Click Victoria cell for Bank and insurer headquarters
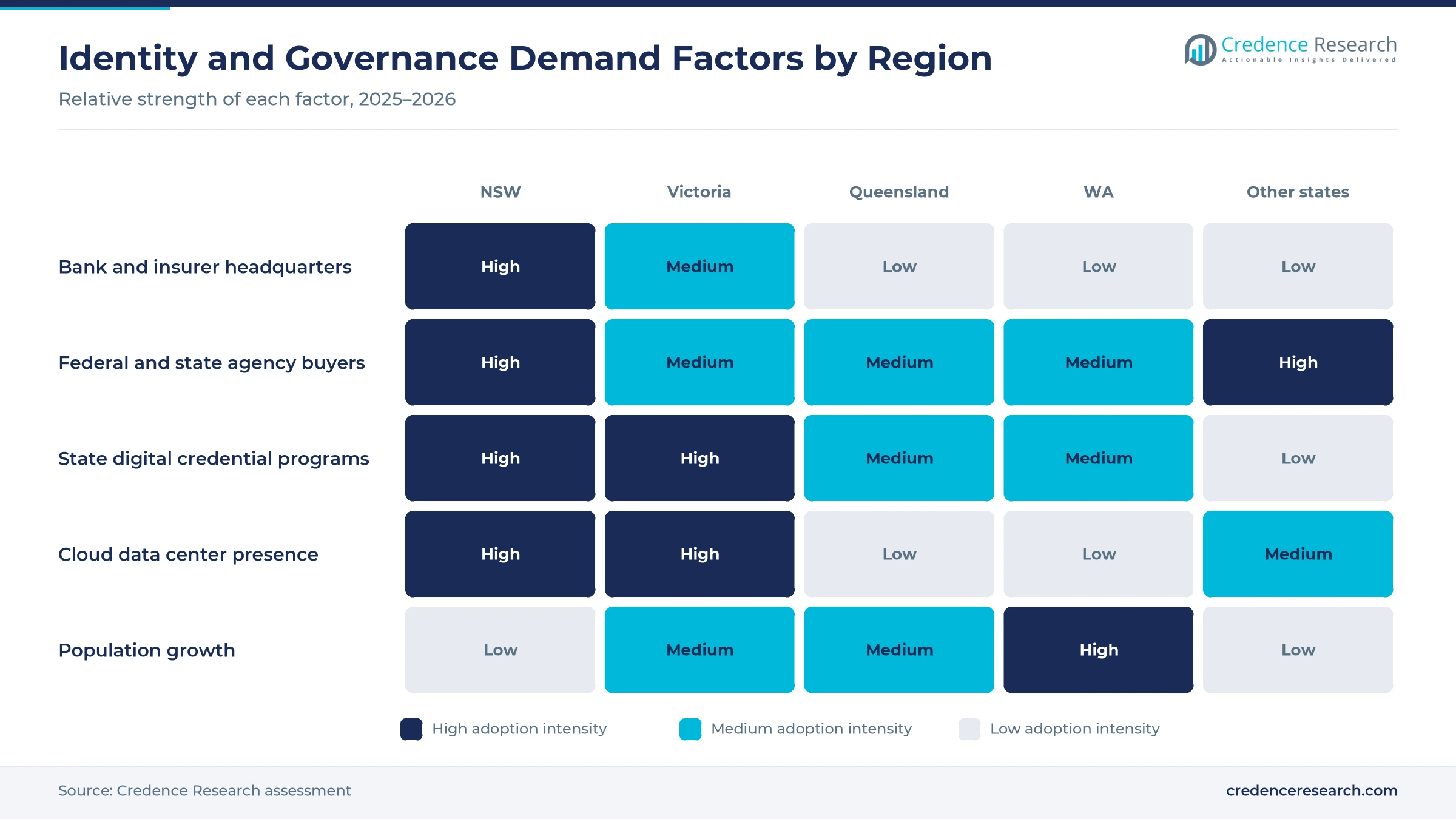The width and height of the screenshot is (1456, 819). click(699, 266)
